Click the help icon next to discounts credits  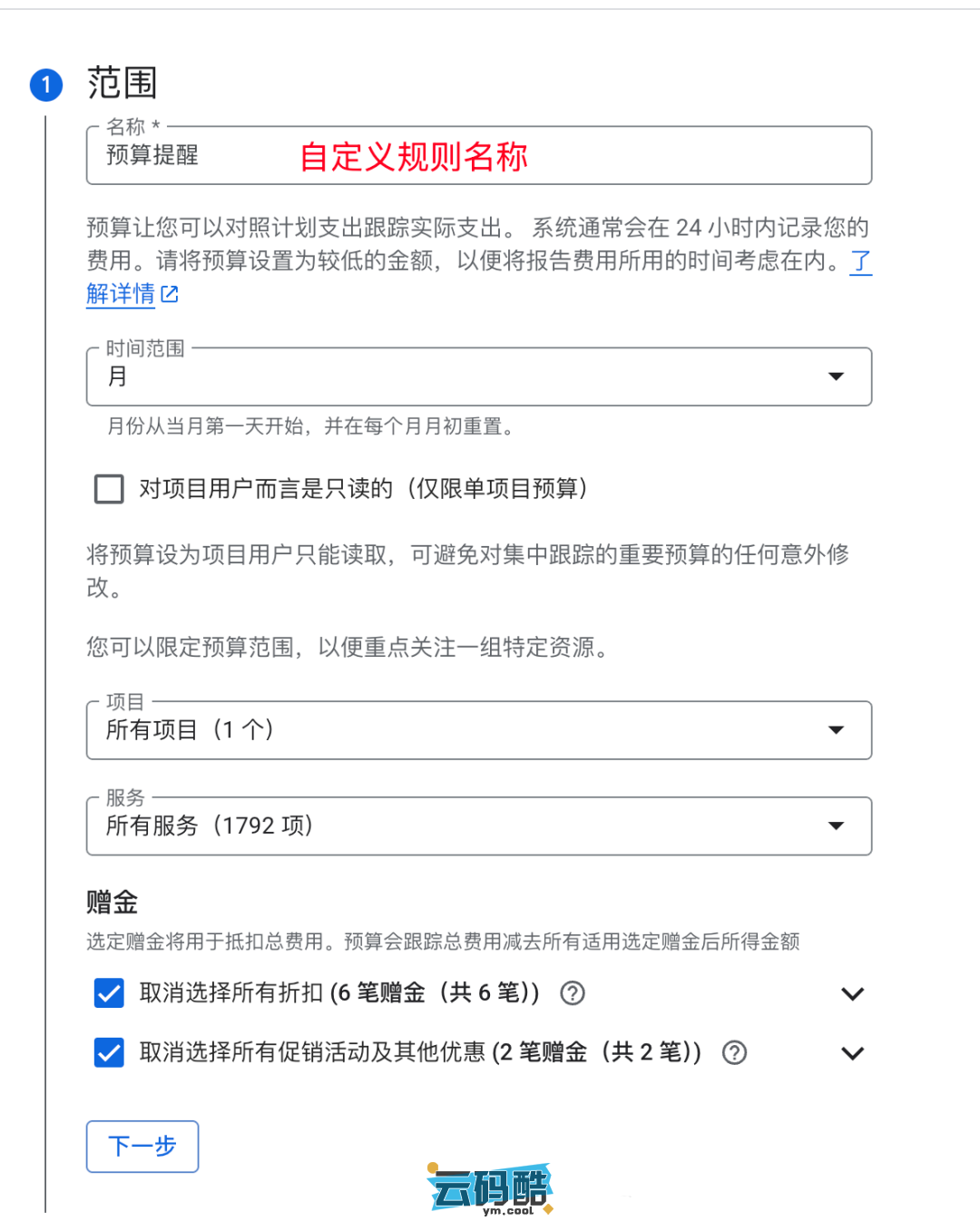point(573,993)
